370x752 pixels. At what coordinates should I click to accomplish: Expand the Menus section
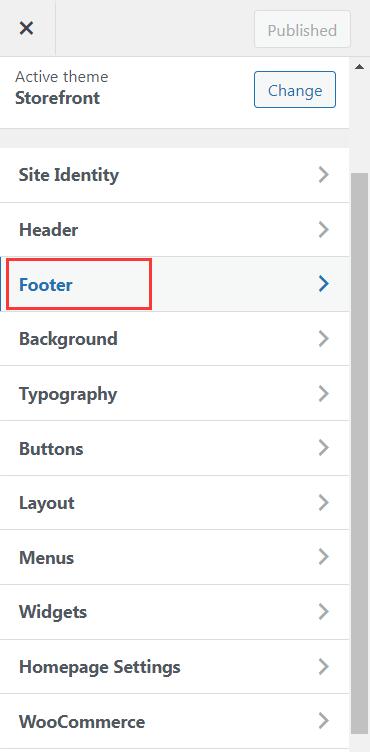[175, 557]
